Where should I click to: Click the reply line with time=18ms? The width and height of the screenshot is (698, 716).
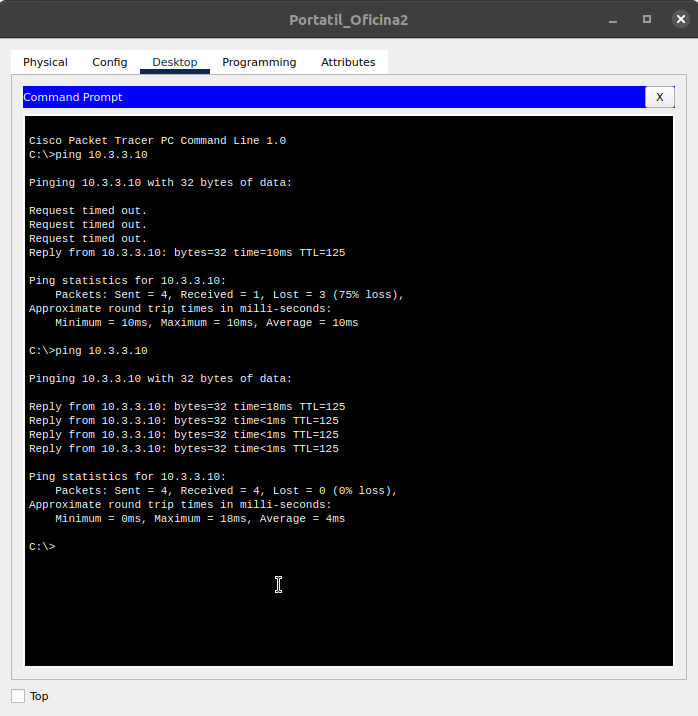tap(186, 407)
